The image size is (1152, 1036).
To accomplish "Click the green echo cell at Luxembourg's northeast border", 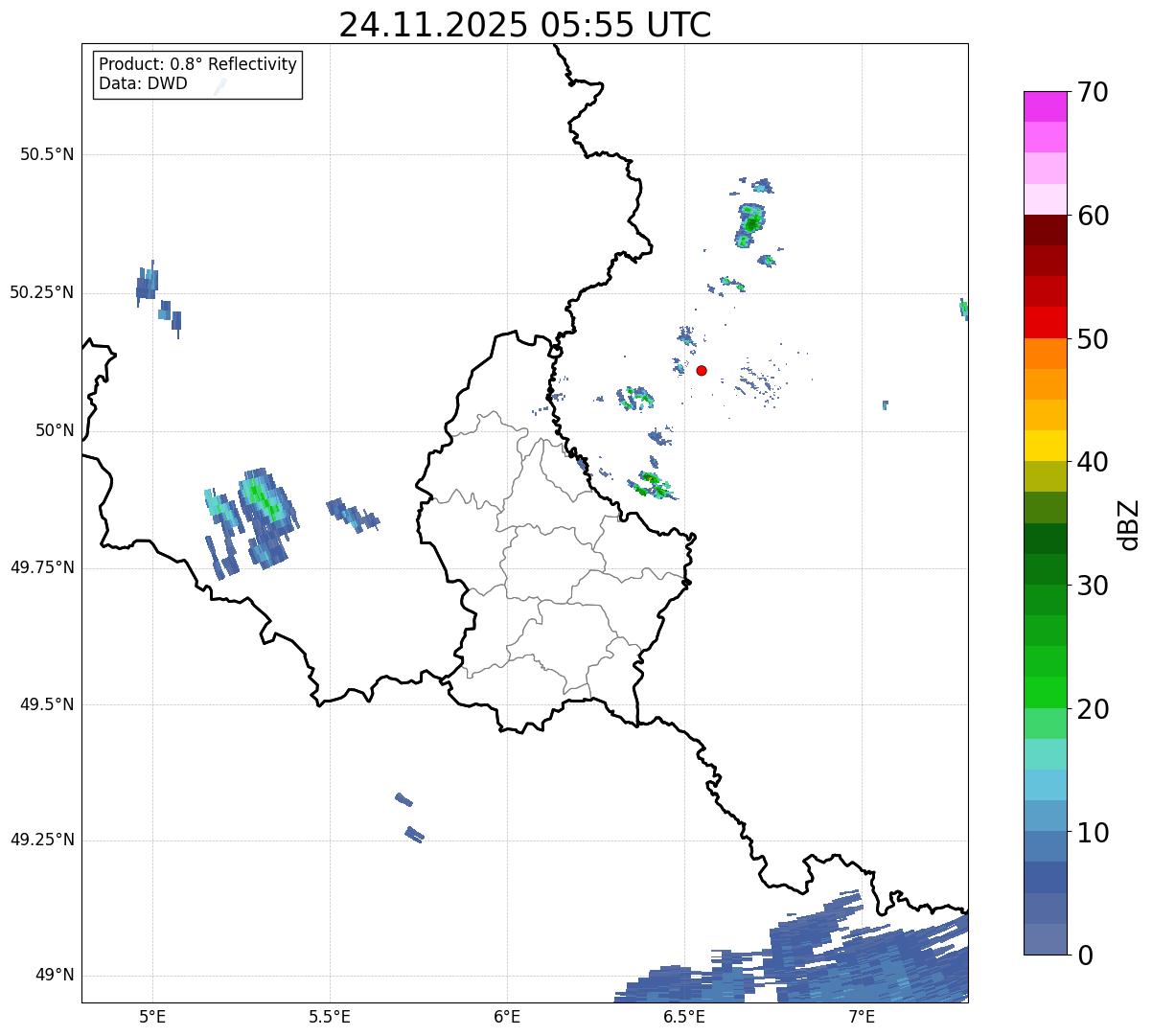I will tap(654, 485).
